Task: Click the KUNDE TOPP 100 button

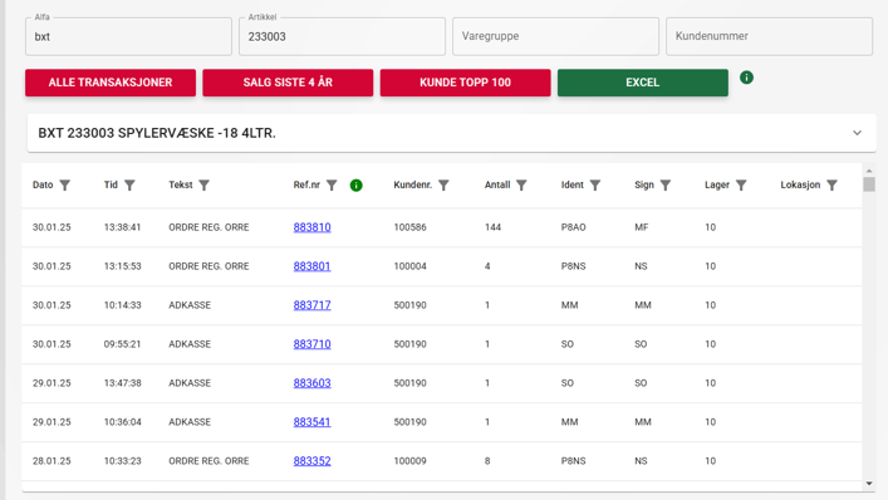Action: (465, 83)
